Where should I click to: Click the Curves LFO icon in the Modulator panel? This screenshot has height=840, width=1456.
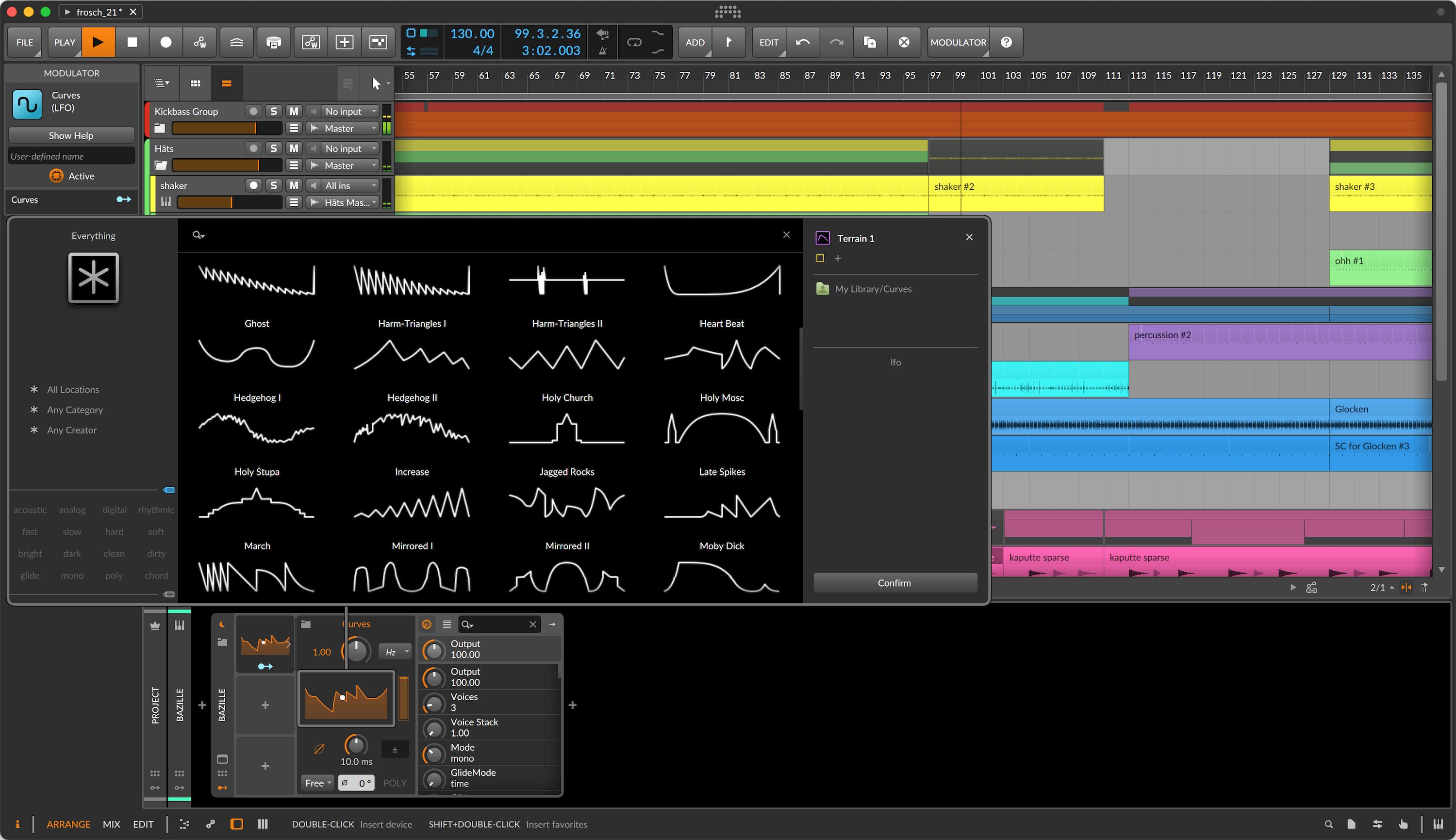[x=27, y=104]
